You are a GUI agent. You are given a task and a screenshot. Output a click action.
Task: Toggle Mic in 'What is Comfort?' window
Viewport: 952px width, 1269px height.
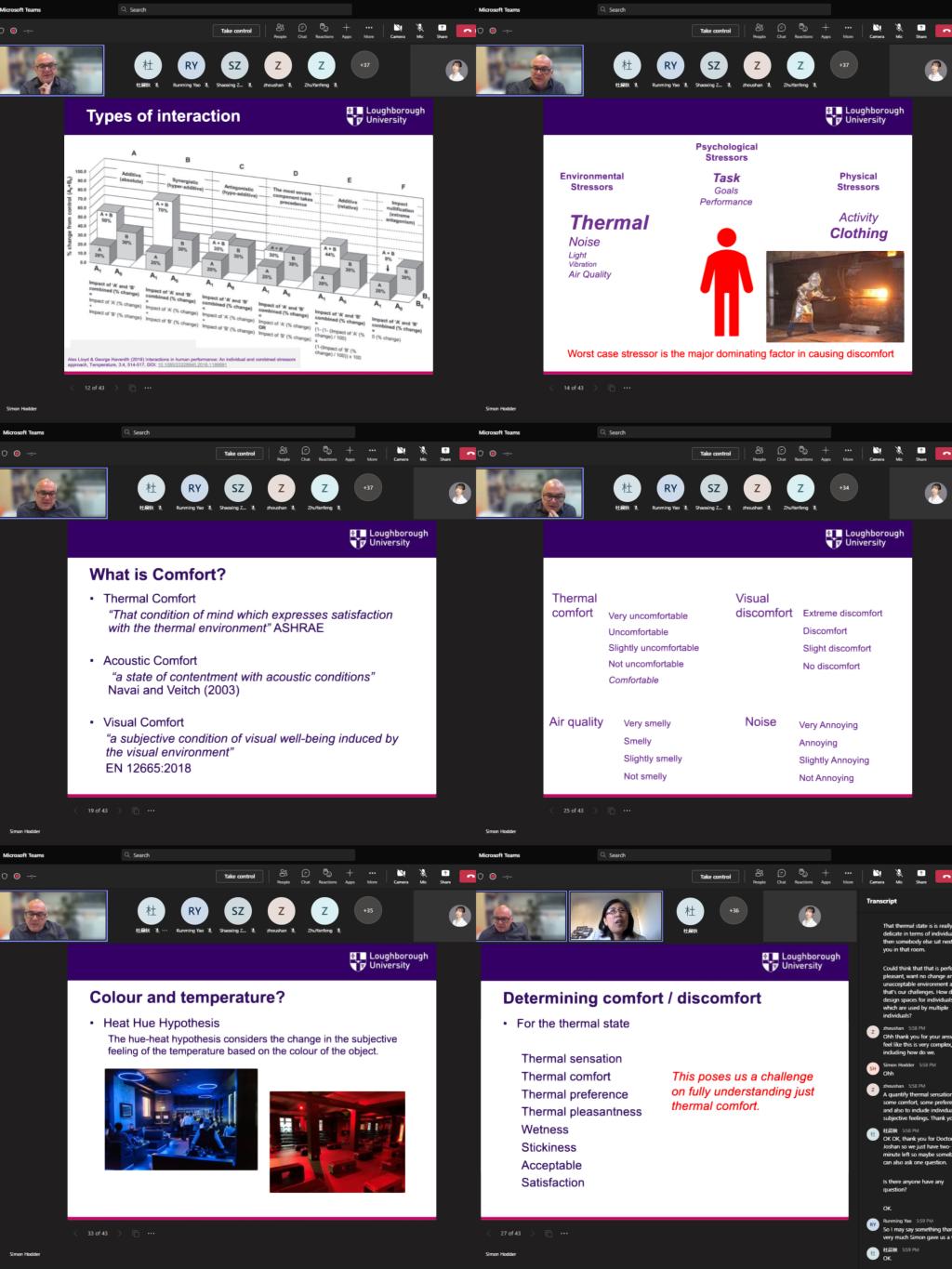(423, 453)
